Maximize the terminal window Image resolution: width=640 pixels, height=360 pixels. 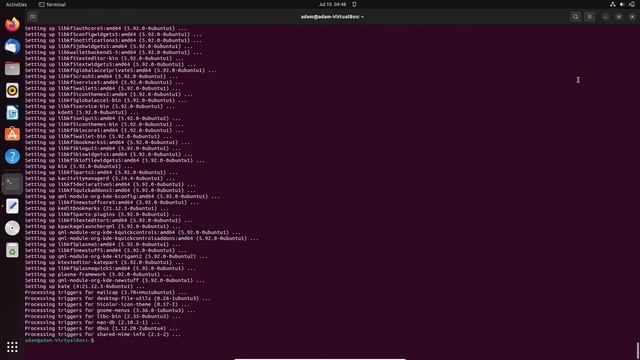[x=619, y=17]
